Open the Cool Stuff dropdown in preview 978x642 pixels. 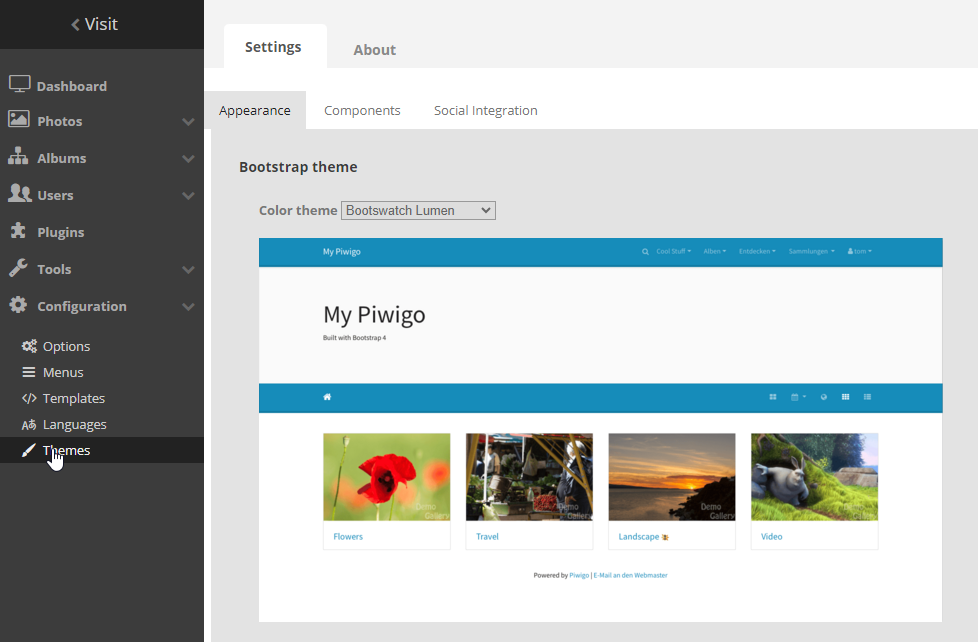(x=674, y=251)
